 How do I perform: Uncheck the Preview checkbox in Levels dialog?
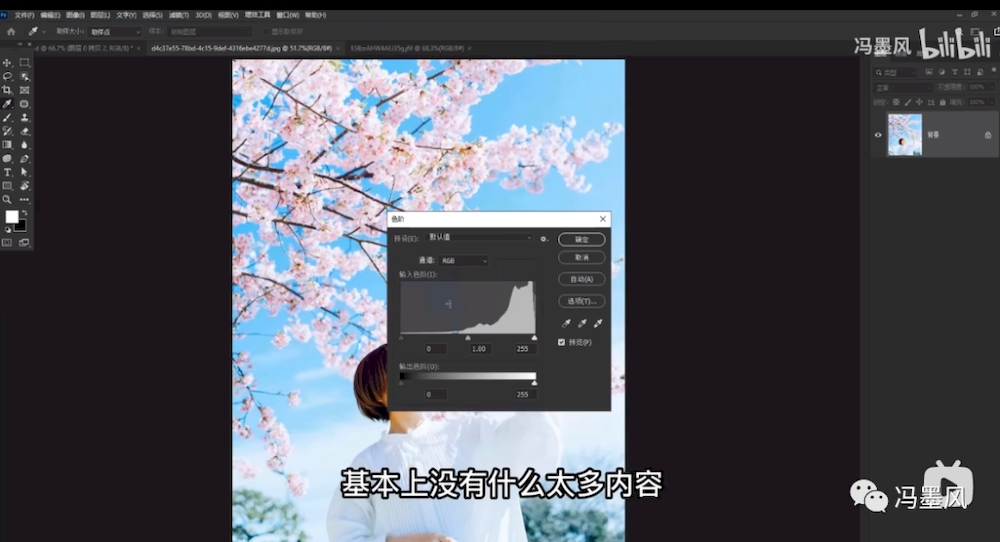562,342
